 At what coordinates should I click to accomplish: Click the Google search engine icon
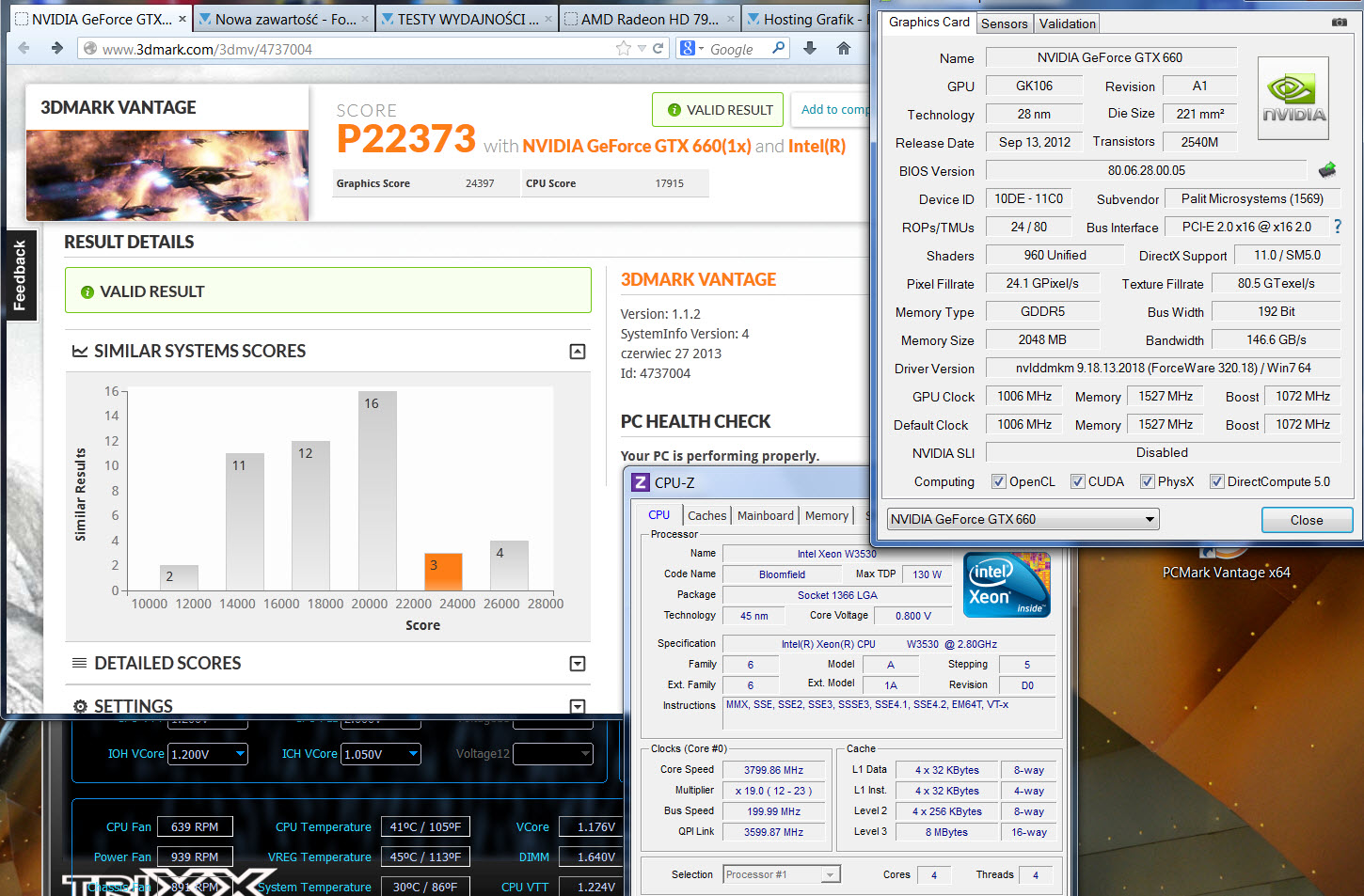688,48
